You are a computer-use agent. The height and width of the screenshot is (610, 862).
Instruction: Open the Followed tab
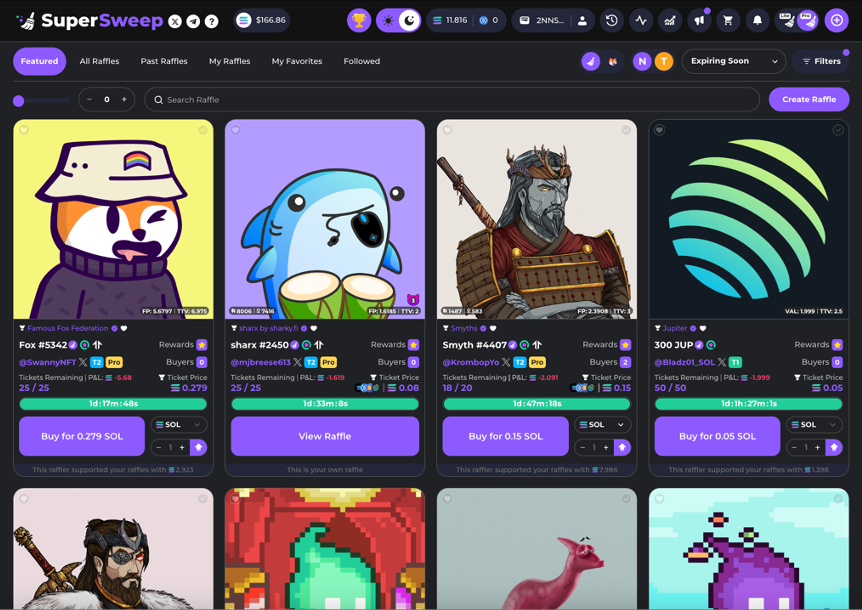pyautogui.click(x=362, y=61)
